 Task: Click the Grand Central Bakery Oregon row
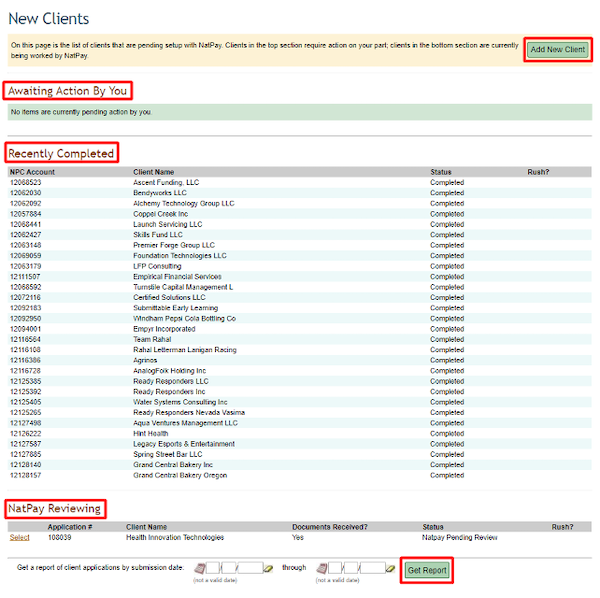[x=182, y=475]
